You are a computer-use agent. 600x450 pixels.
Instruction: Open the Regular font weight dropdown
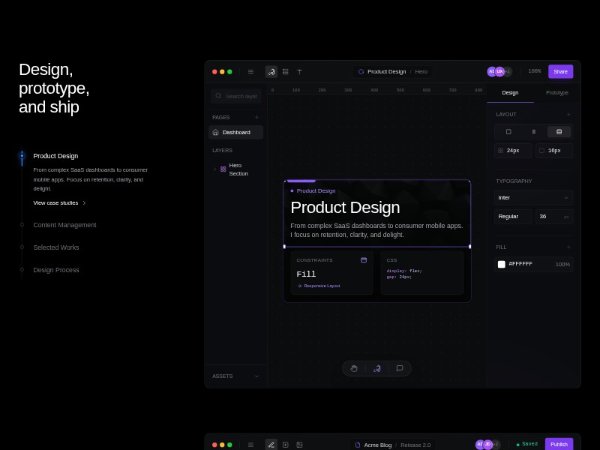514,216
